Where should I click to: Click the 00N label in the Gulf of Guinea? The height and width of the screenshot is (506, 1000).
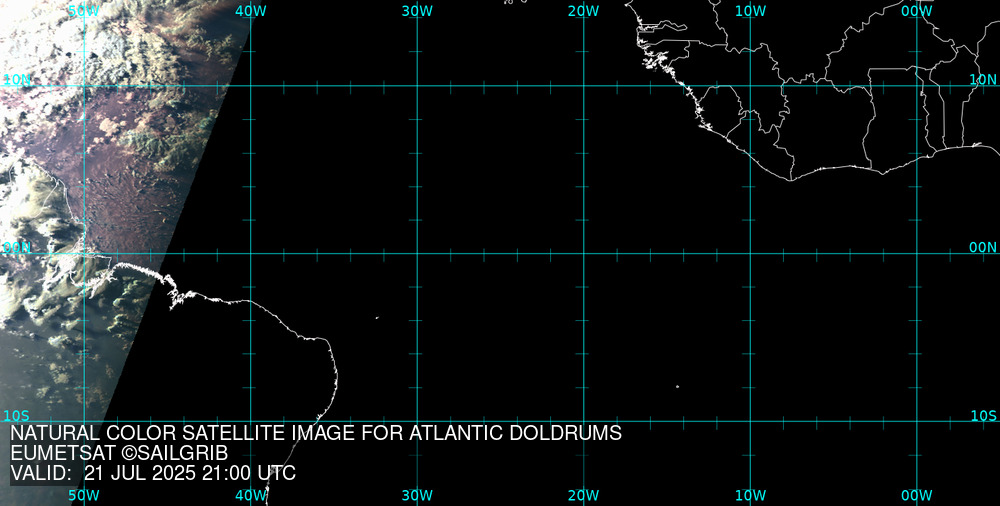coord(983,248)
